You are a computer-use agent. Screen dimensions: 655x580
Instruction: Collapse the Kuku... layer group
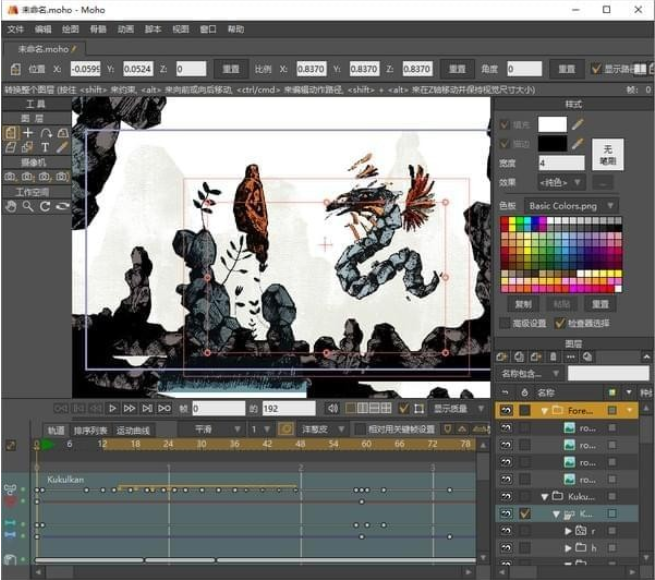point(545,496)
